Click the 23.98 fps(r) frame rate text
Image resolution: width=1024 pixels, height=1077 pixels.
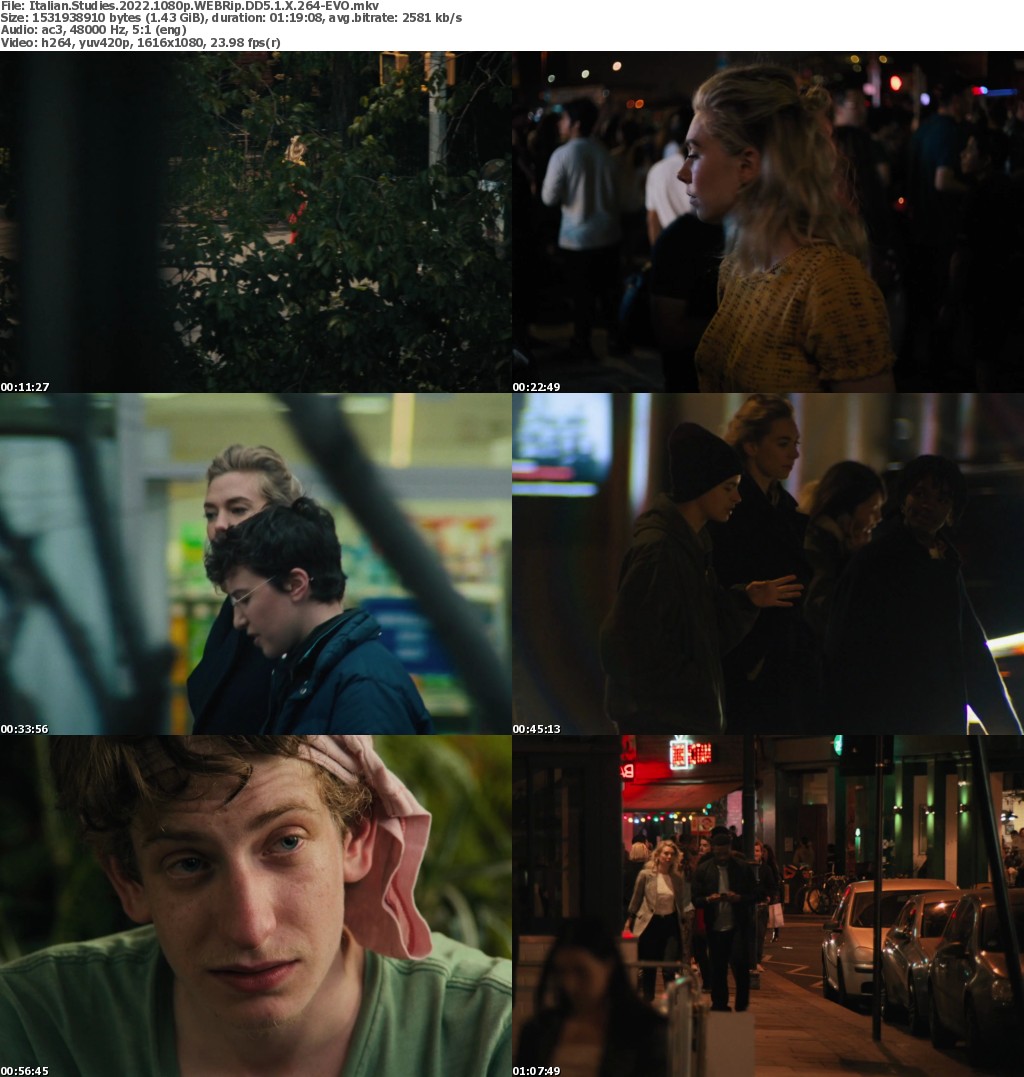[244, 42]
